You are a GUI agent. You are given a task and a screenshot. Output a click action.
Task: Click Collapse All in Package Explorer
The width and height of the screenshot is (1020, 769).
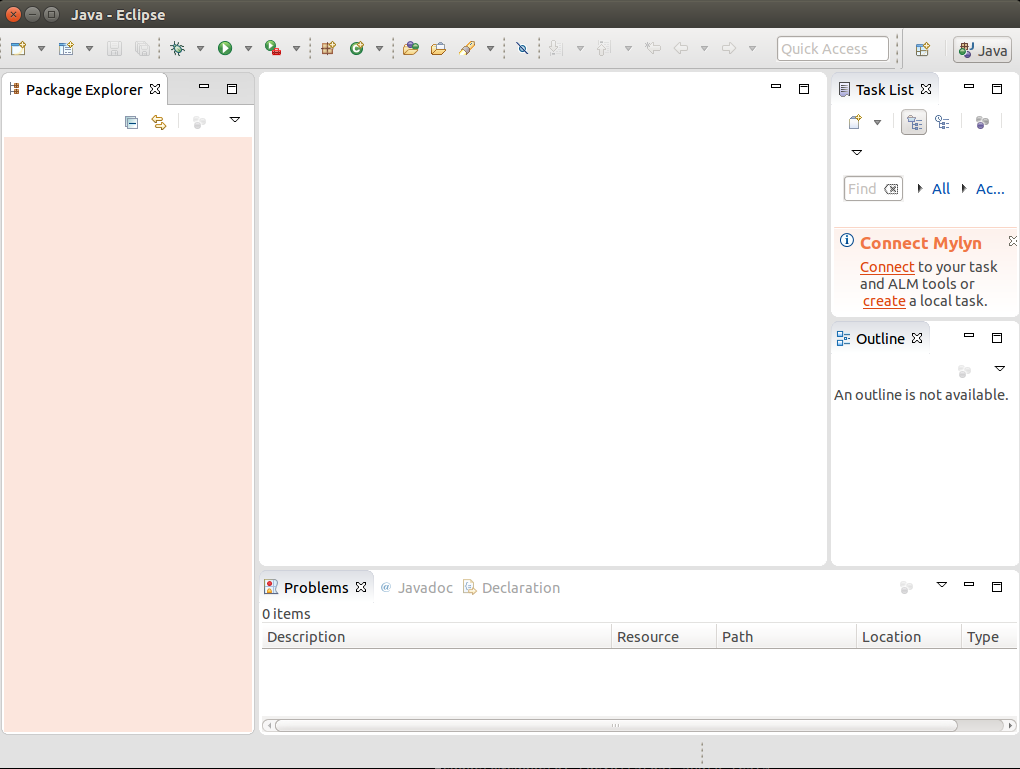131,122
